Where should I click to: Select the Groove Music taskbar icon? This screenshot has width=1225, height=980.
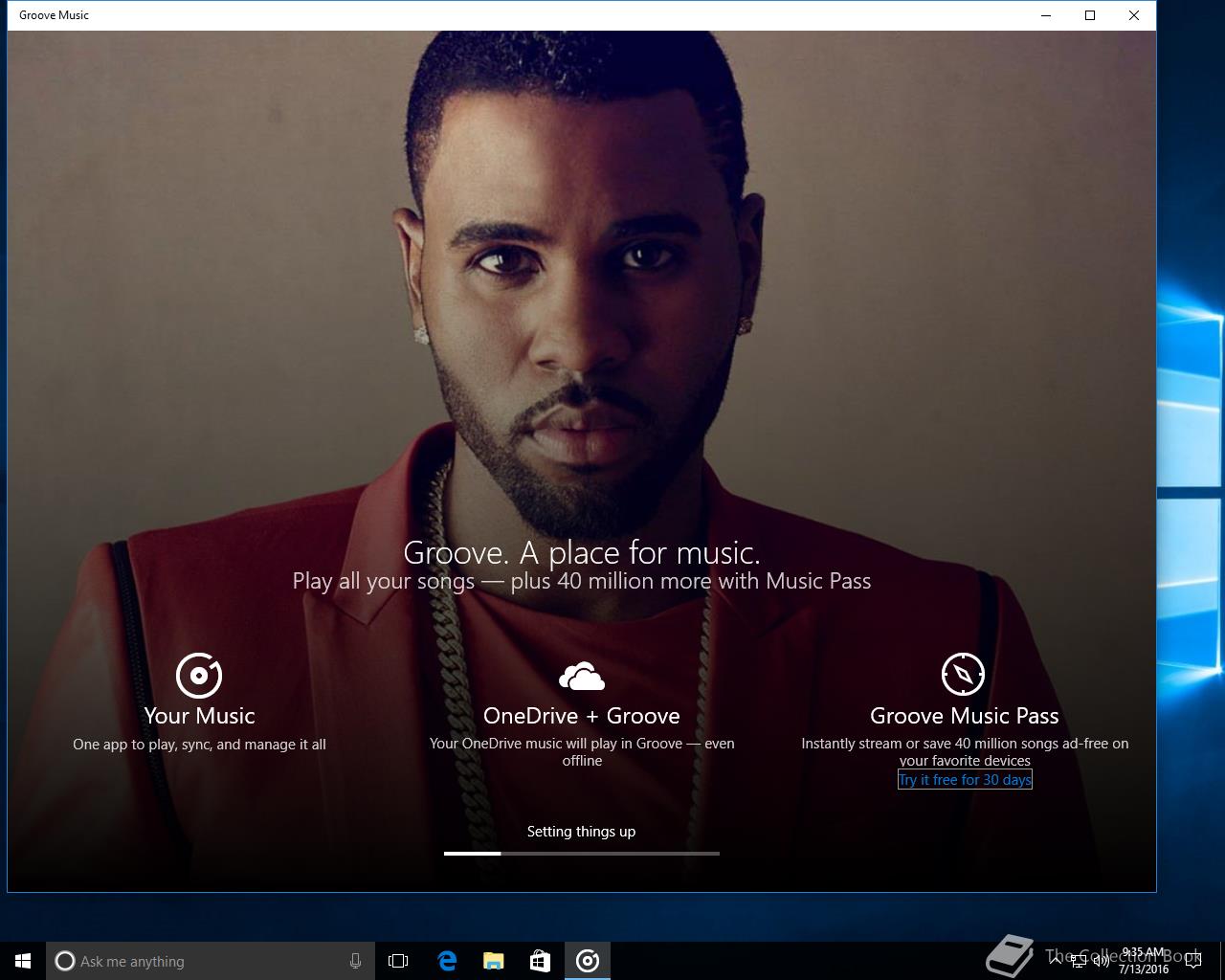588,961
